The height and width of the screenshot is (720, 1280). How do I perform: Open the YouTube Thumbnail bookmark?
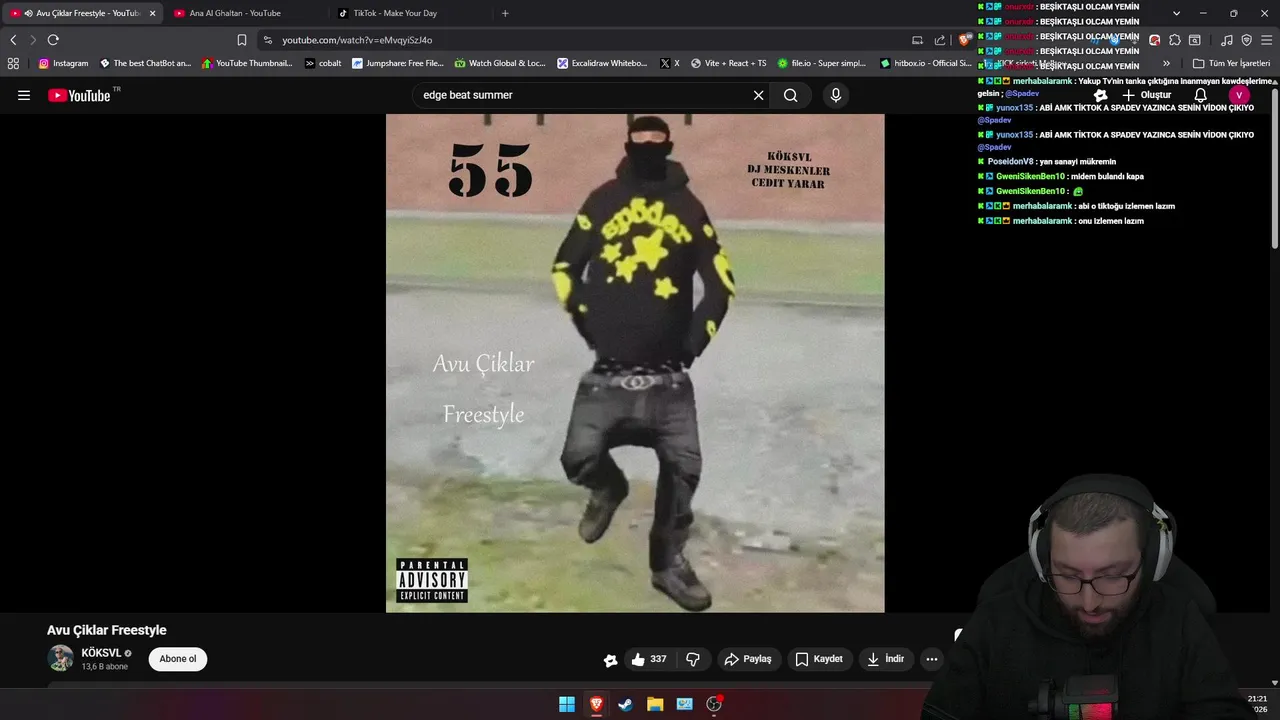coord(247,63)
